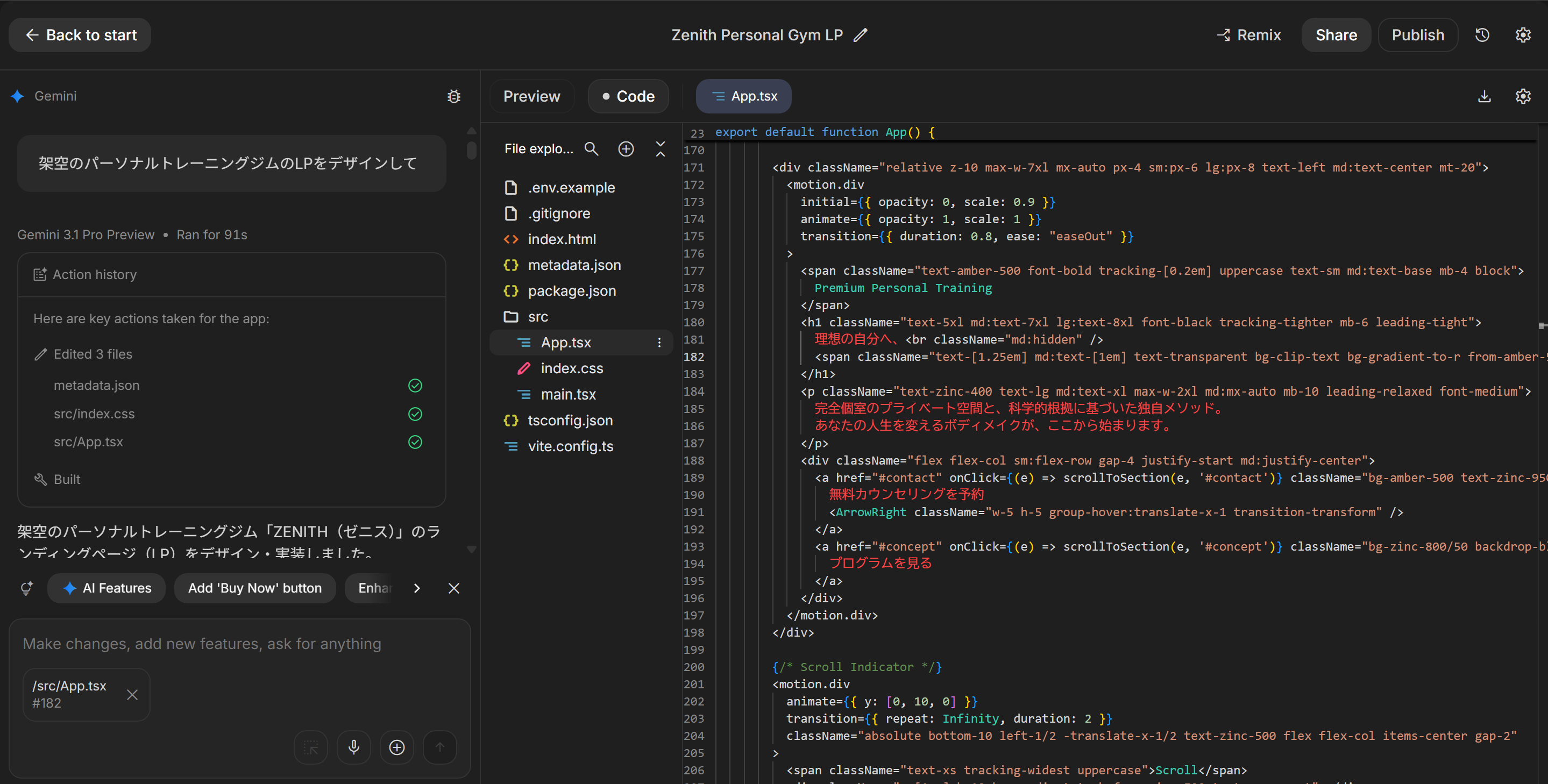Search files with the file explorer magnifier
The width and height of the screenshot is (1548, 784).
[x=592, y=148]
